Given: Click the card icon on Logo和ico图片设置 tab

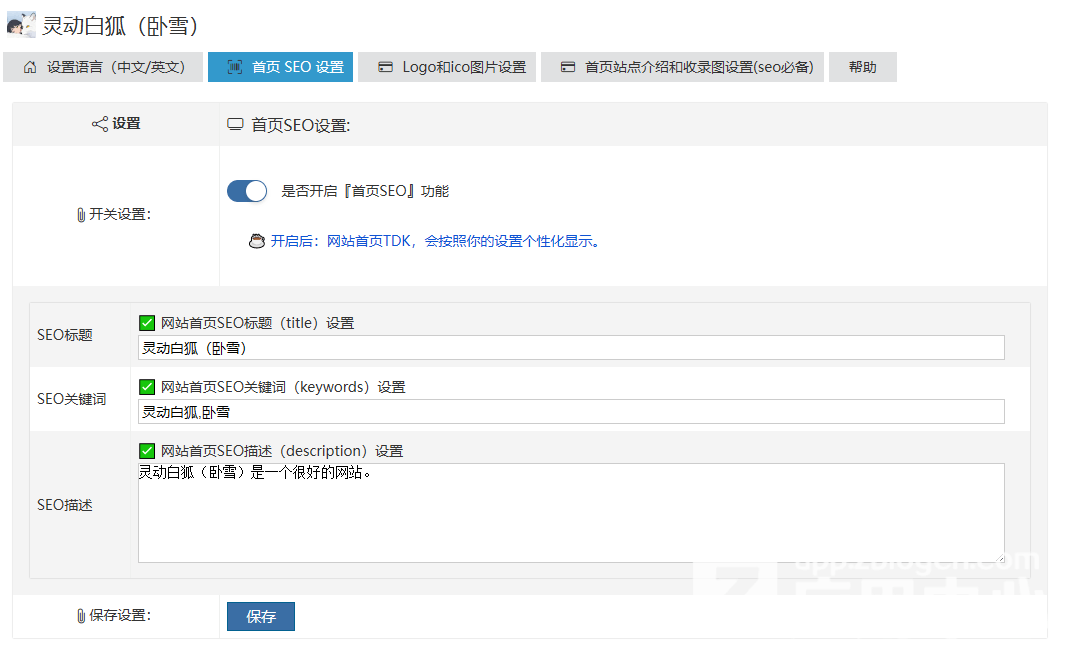Looking at the screenshot, I should tap(385, 67).
